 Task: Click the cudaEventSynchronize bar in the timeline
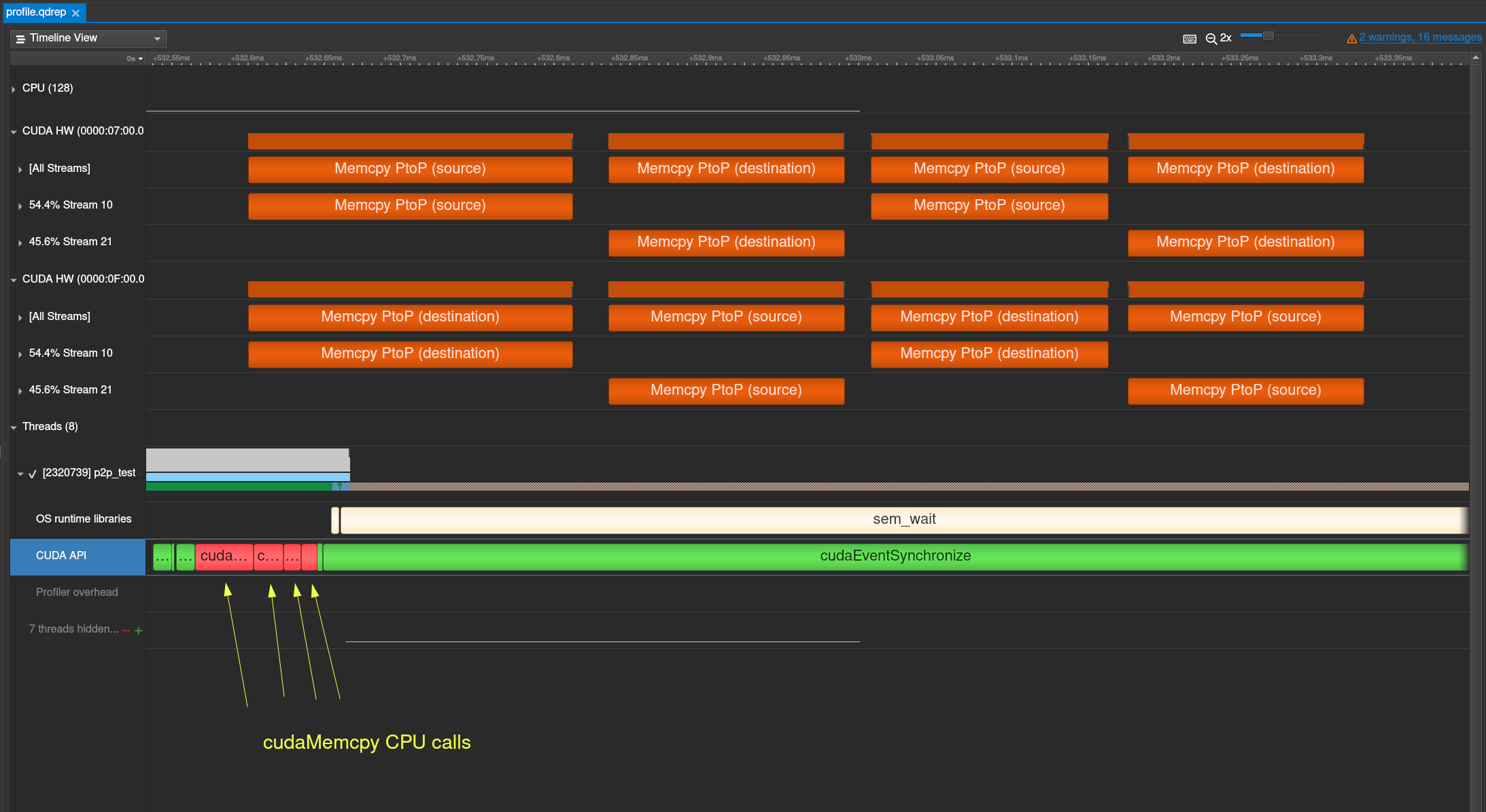pos(895,557)
